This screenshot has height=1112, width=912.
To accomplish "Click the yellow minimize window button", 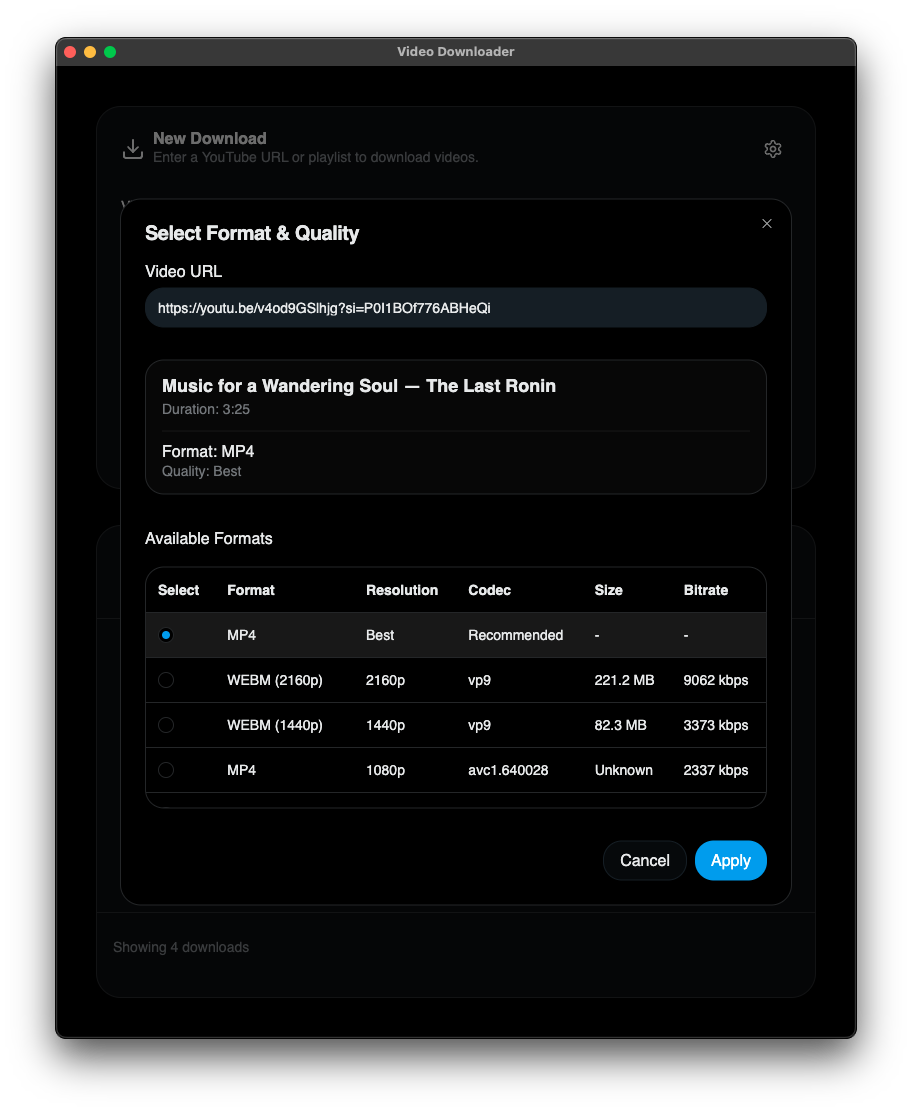I will pos(90,52).
